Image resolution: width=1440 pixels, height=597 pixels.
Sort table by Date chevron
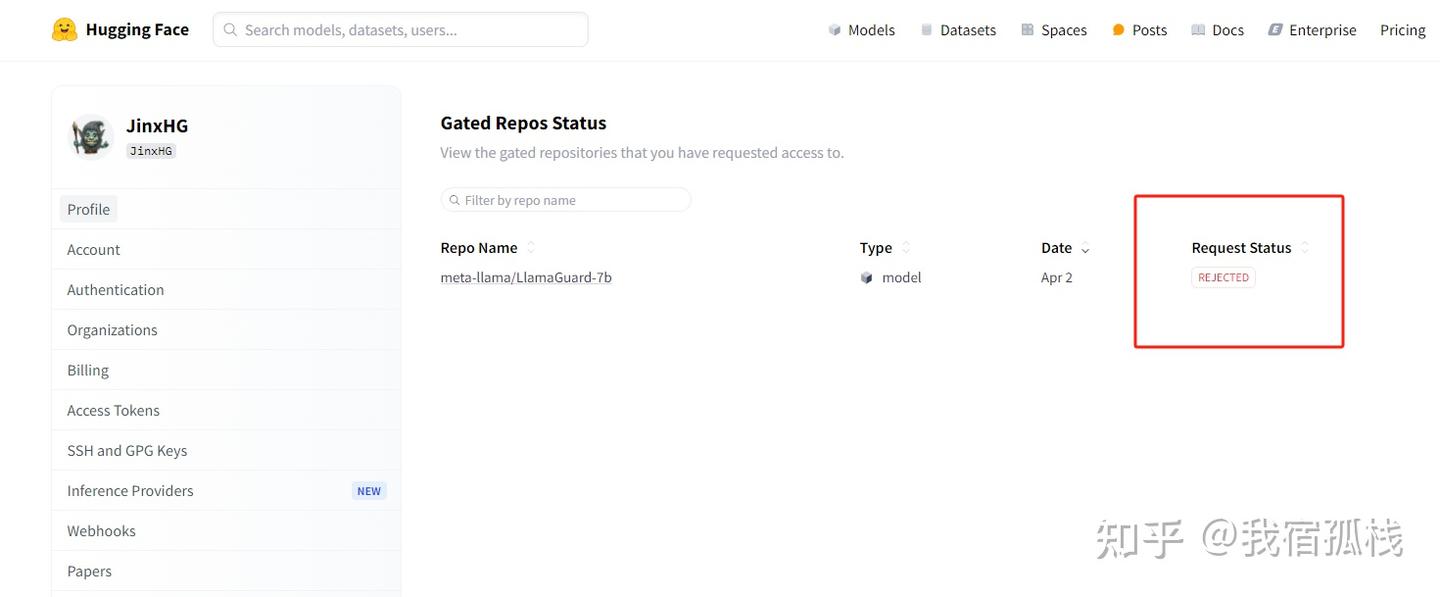(1084, 248)
